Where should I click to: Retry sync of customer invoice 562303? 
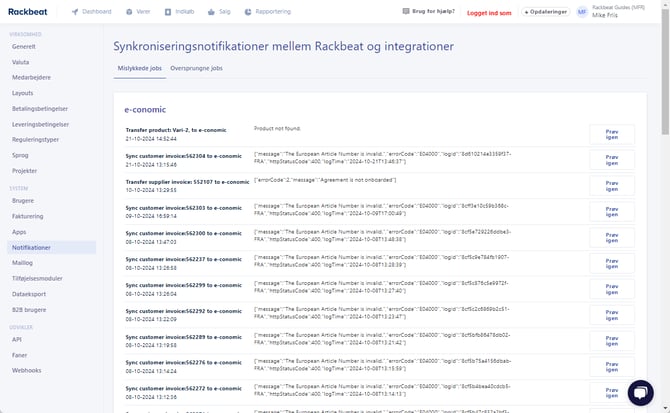pos(611,212)
